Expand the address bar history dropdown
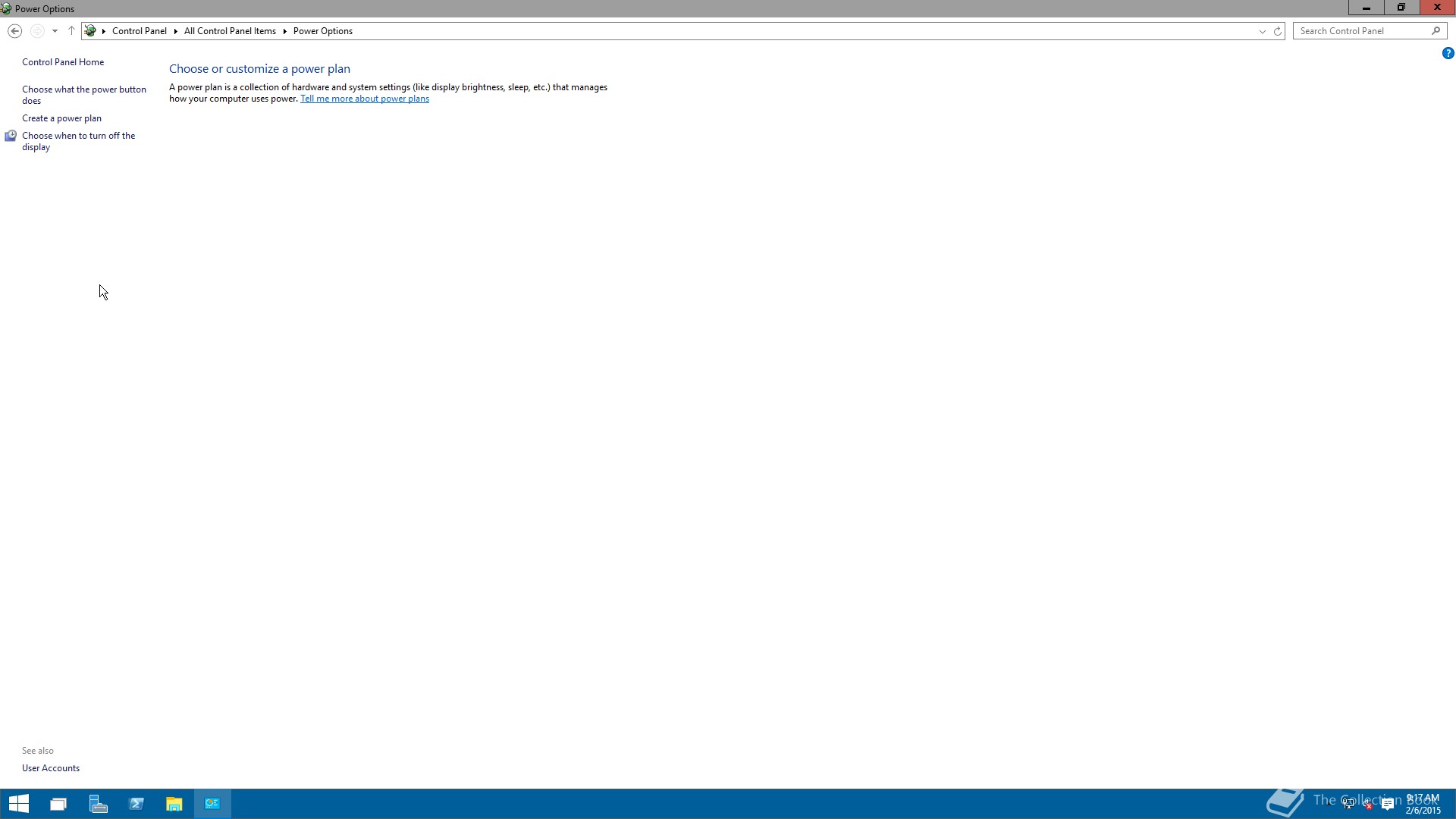The height and width of the screenshot is (819, 1456). pos(1262,31)
